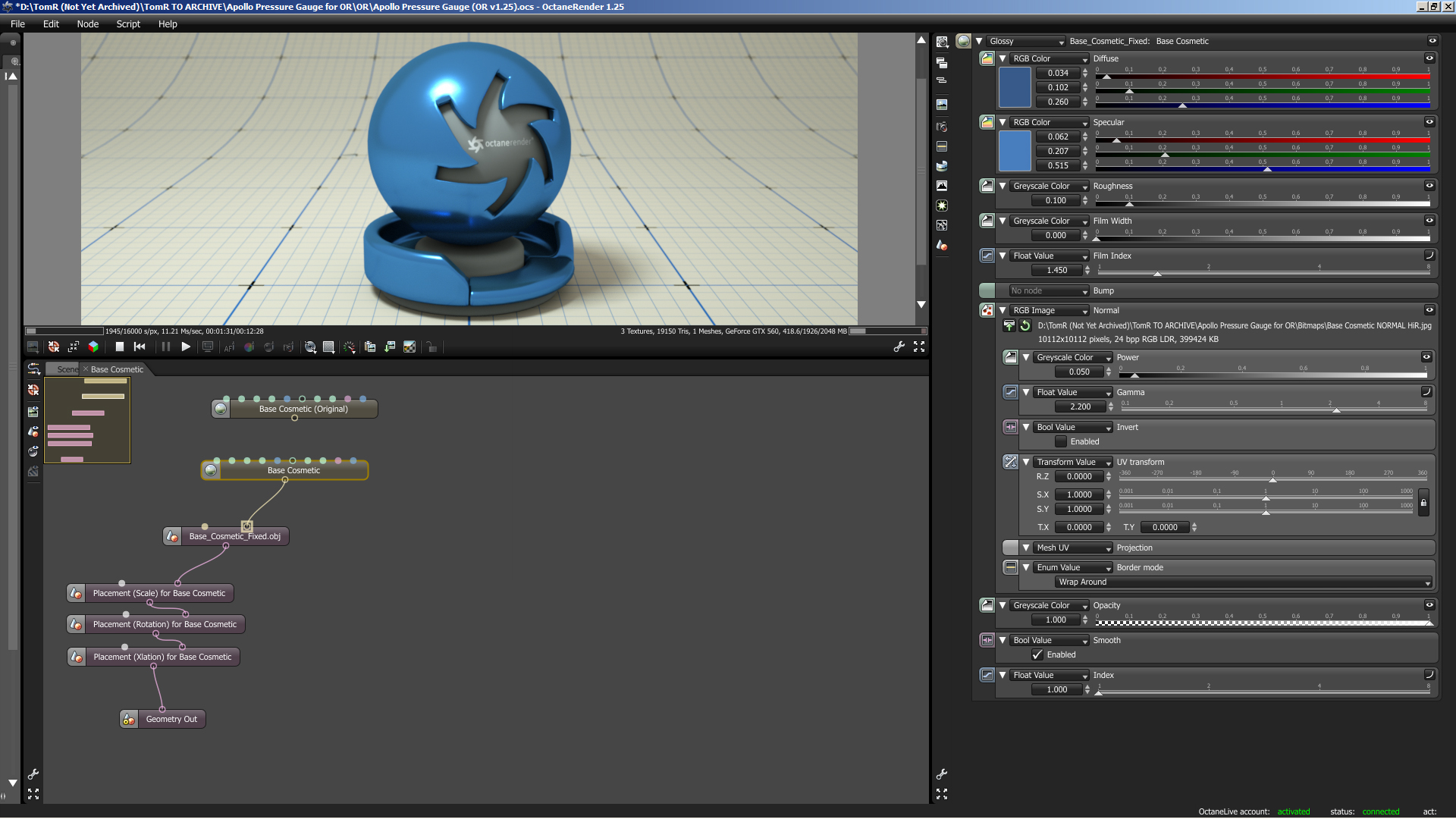Click the reload normal image icon
The image size is (1456, 819).
[x=1025, y=326]
